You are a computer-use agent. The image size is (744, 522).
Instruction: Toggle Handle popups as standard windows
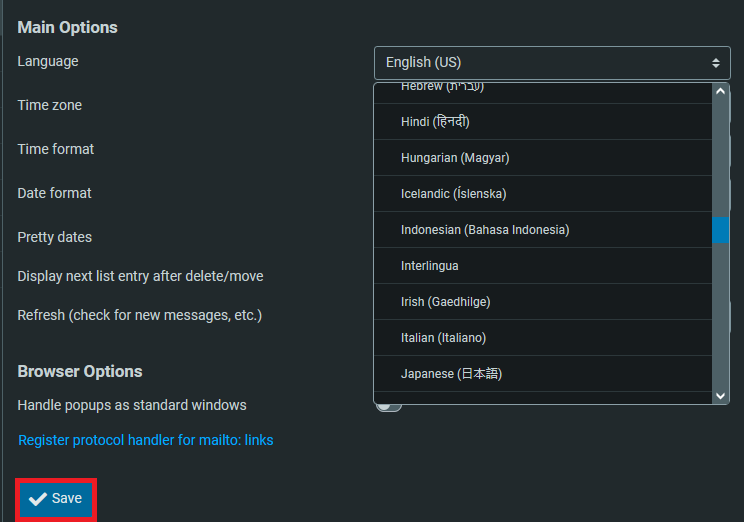(388, 406)
